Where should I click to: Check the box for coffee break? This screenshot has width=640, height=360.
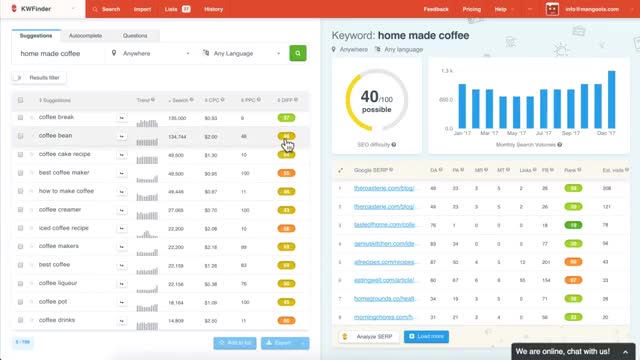pos(20,118)
